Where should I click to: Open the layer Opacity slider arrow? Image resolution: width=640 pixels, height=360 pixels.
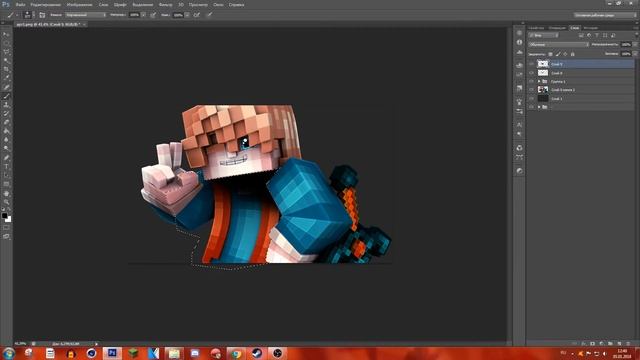pyautogui.click(x=635, y=44)
